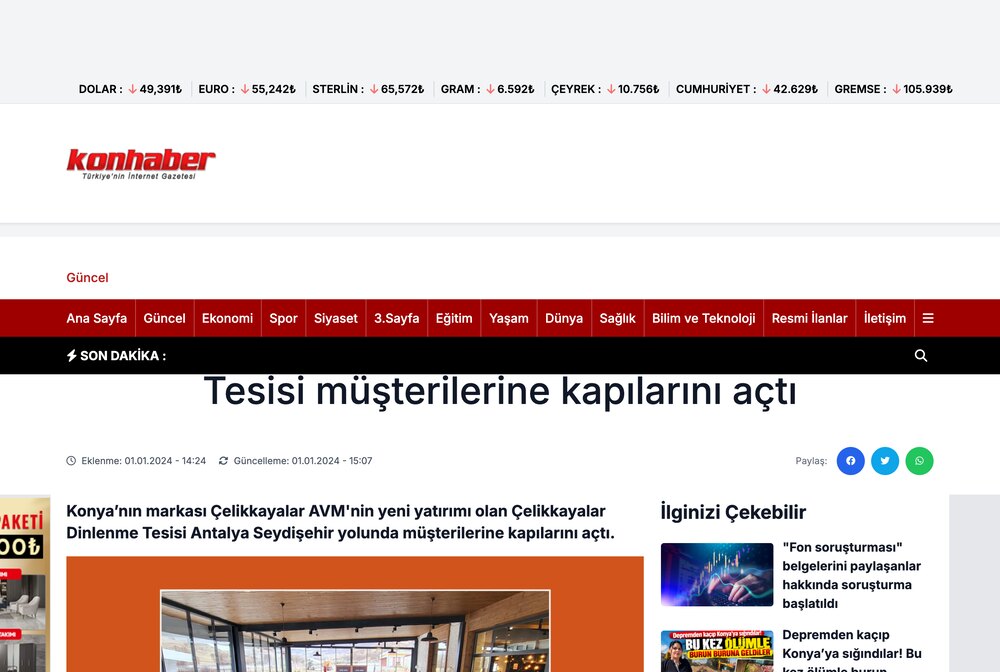Click the ÇEYREK gold price
The image size is (1000, 672).
pos(605,89)
